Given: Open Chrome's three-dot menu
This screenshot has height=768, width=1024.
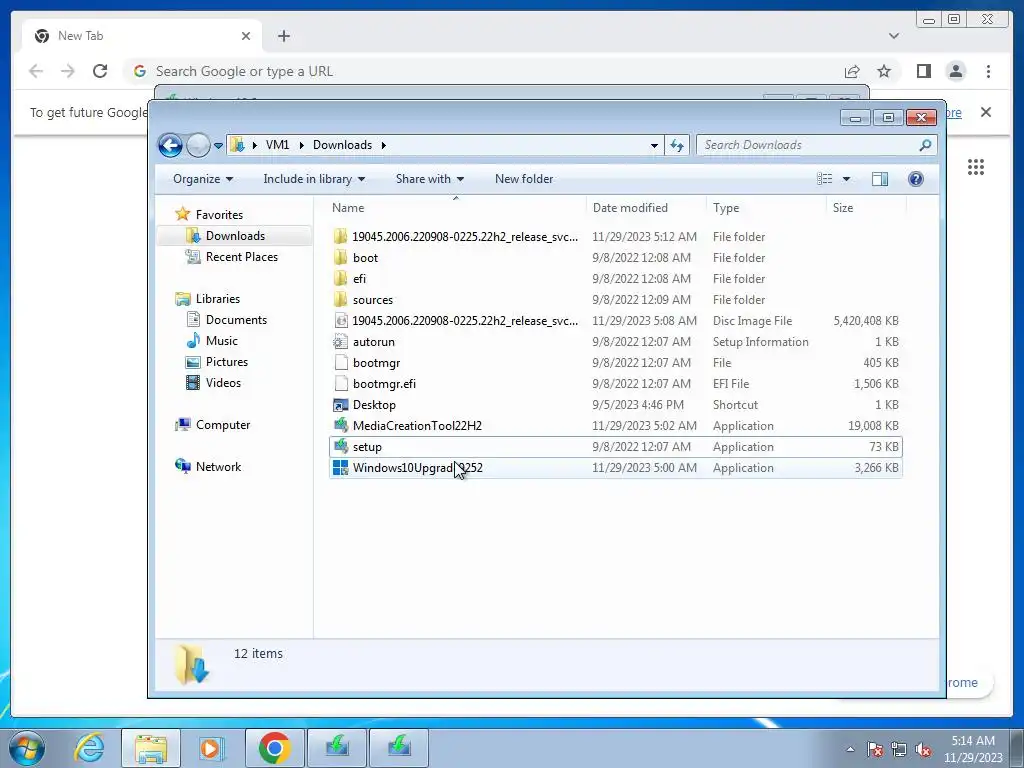Looking at the screenshot, I should [x=988, y=71].
